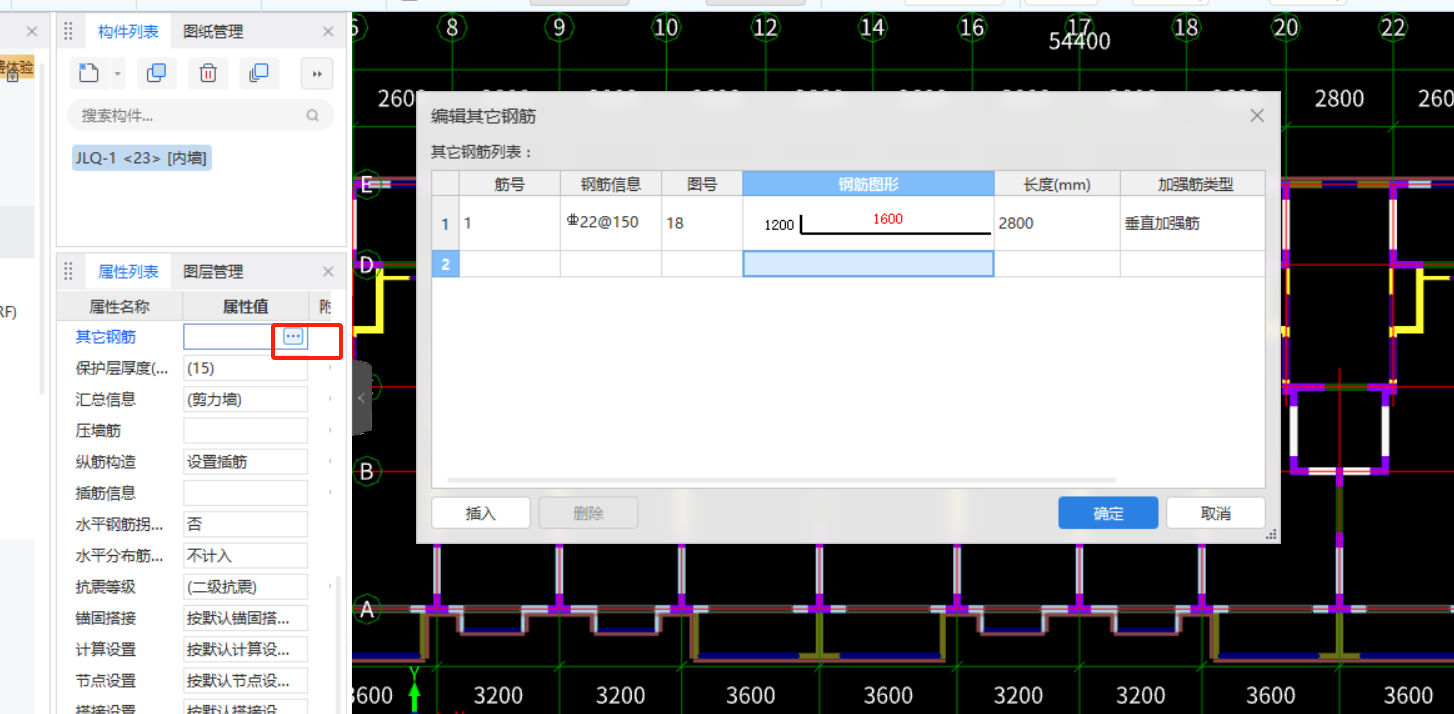Click the 计算设置 value 按默认计算设...
Image resolution: width=1454 pixels, height=714 pixels.
(x=245, y=649)
